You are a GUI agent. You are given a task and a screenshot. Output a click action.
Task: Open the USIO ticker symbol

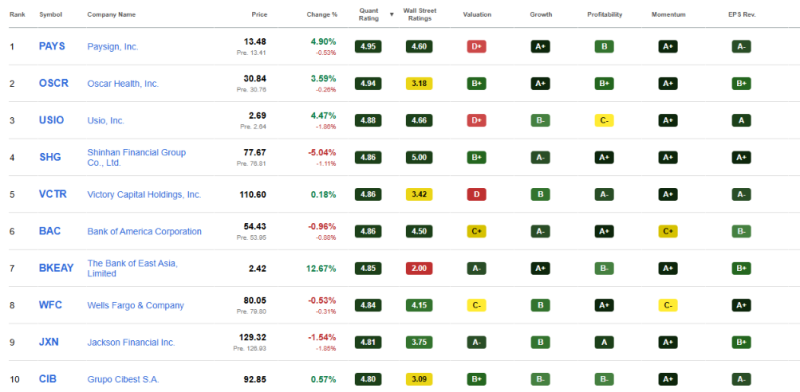tap(52, 120)
